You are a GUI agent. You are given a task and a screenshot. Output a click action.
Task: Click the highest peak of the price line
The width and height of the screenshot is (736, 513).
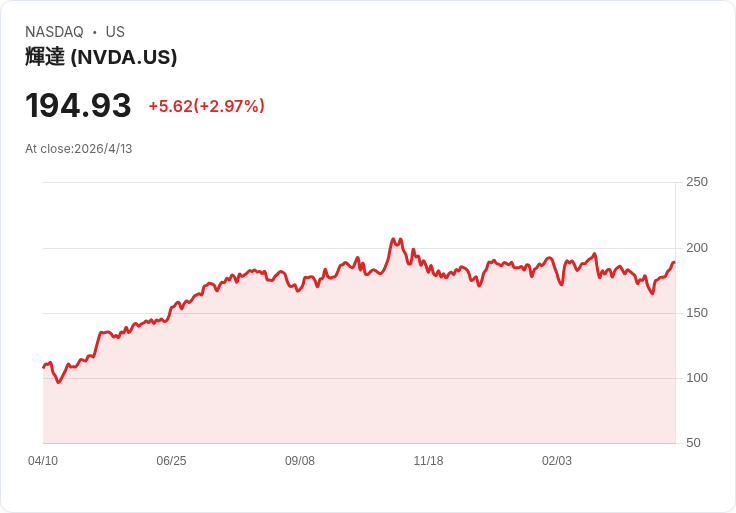tap(393, 239)
